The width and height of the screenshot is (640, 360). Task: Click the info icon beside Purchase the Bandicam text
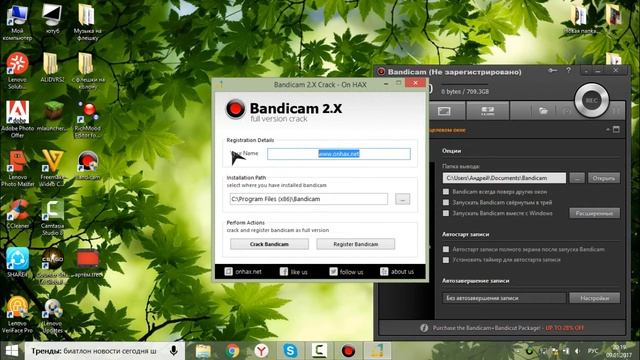click(x=424, y=328)
